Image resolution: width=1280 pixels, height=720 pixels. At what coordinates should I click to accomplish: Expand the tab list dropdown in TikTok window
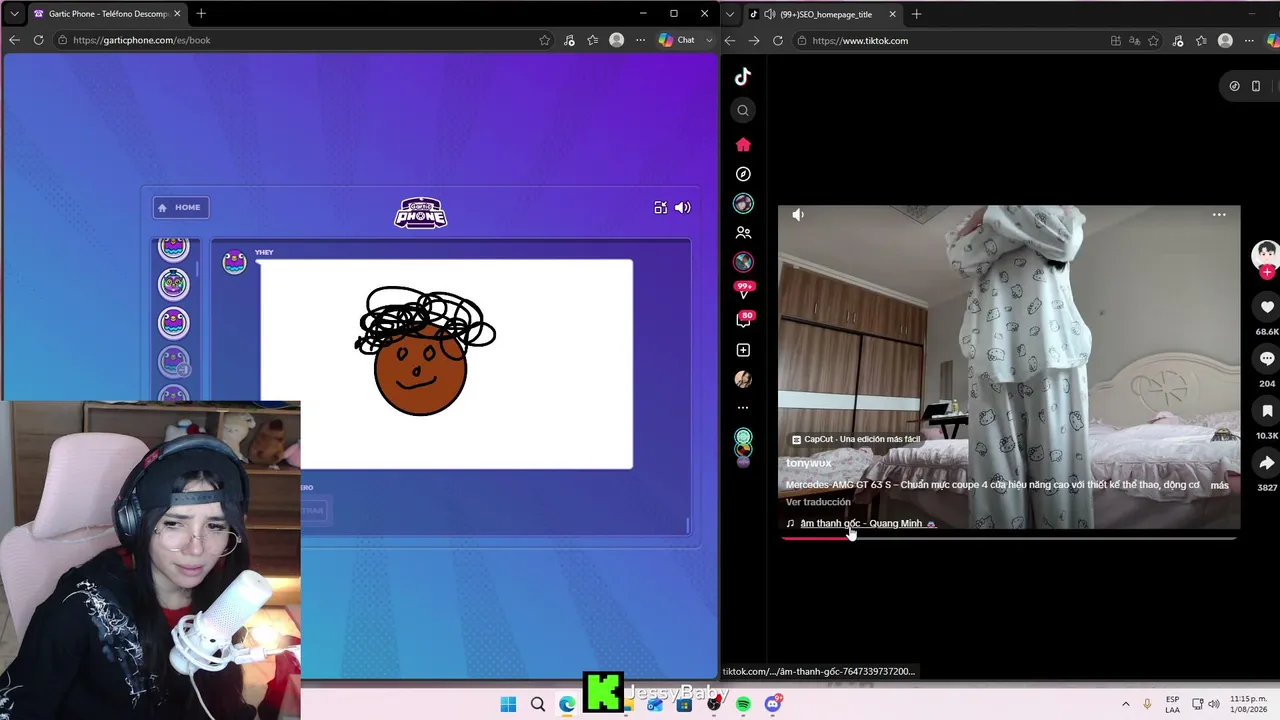pyautogui.click(x=730, y=14)
